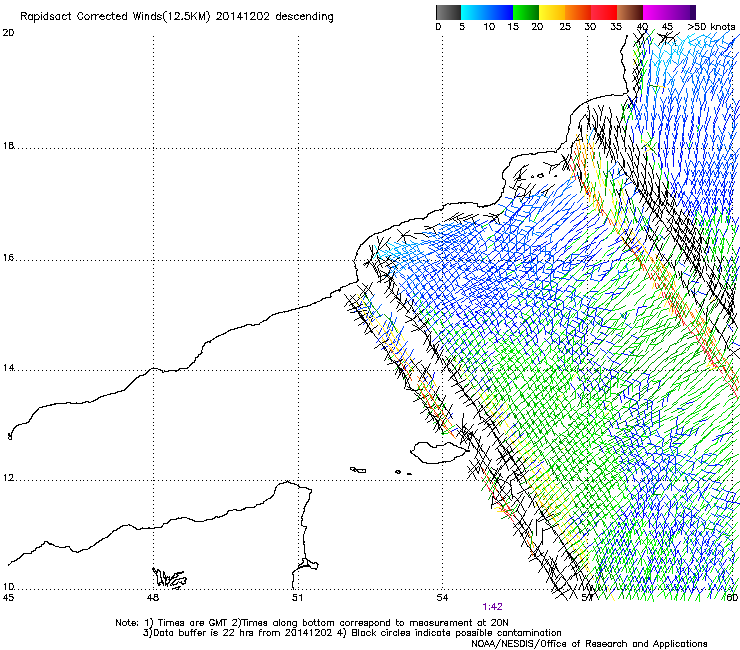Viewport: 740px width, 650px height.
Task: Click the latitude '18' axis label
Action: (8, 146)
